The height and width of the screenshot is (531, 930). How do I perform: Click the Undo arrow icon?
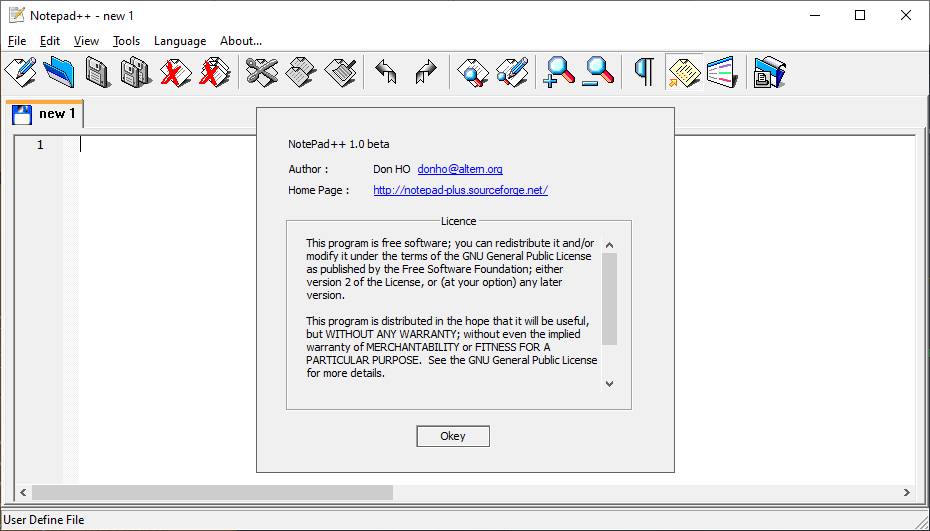pos(386,72)
